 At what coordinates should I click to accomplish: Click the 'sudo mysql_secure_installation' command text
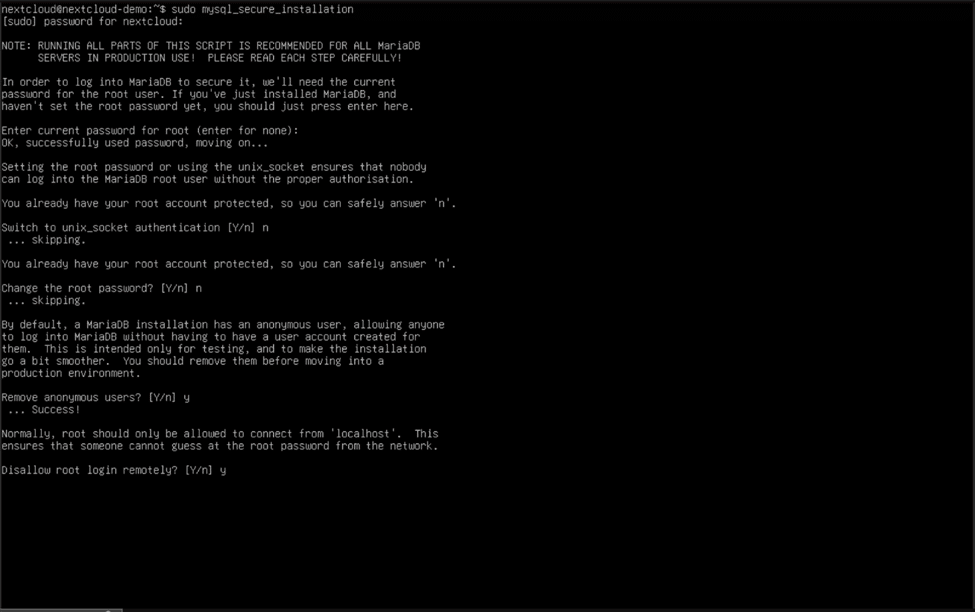tap(262, 9)
